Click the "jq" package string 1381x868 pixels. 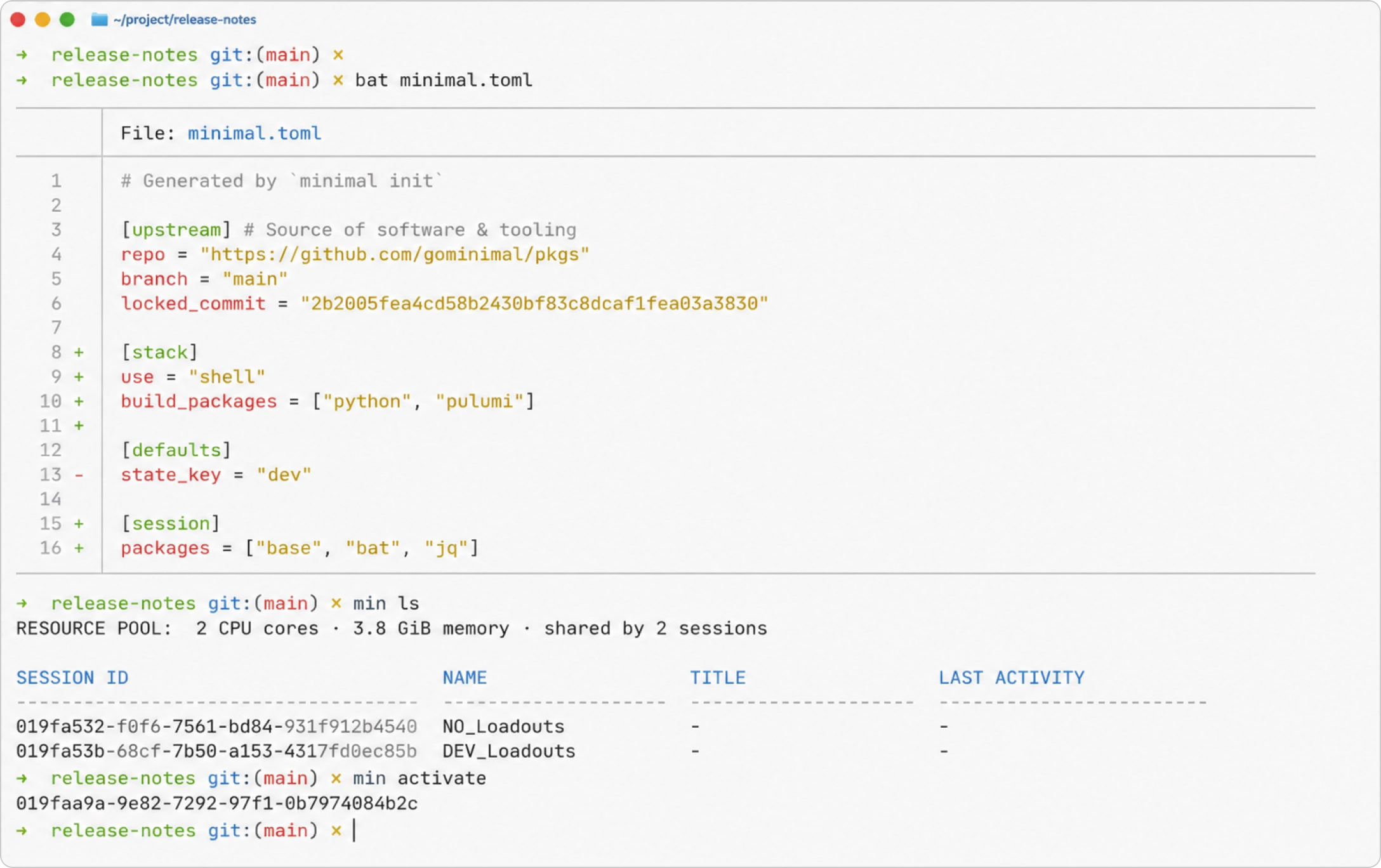[x=447, y=548]
